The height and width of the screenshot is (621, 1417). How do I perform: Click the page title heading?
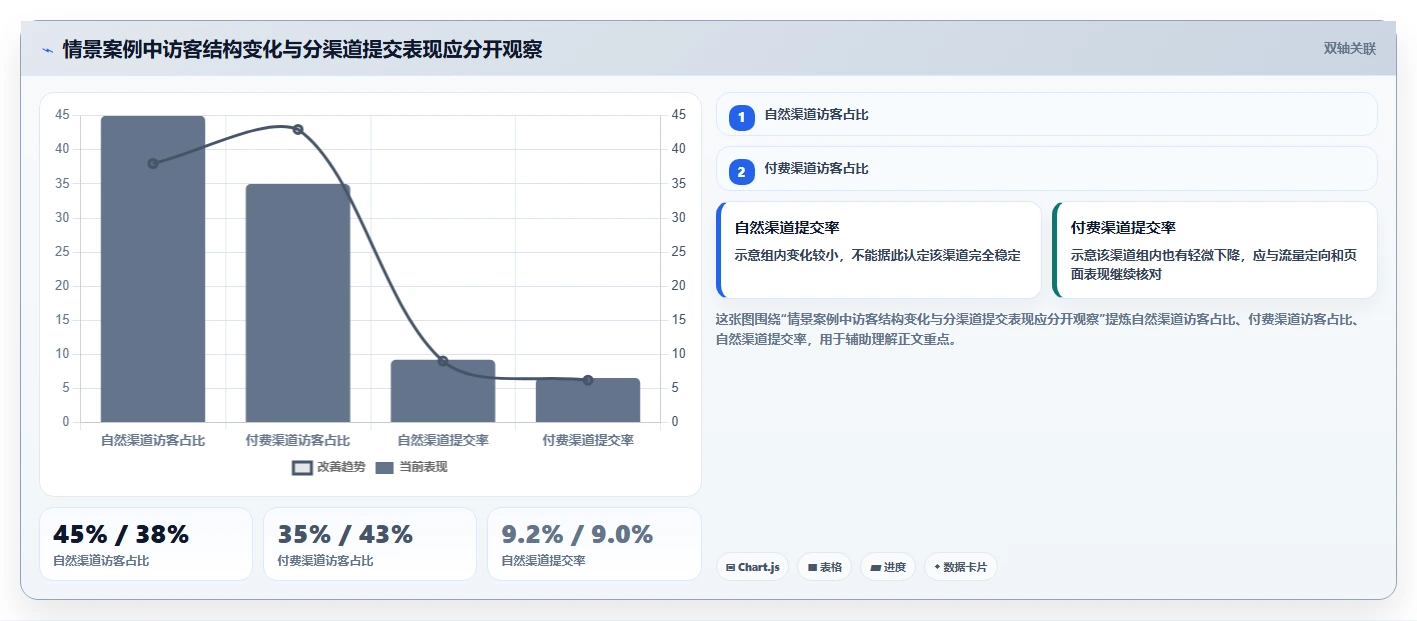[302, 49]
